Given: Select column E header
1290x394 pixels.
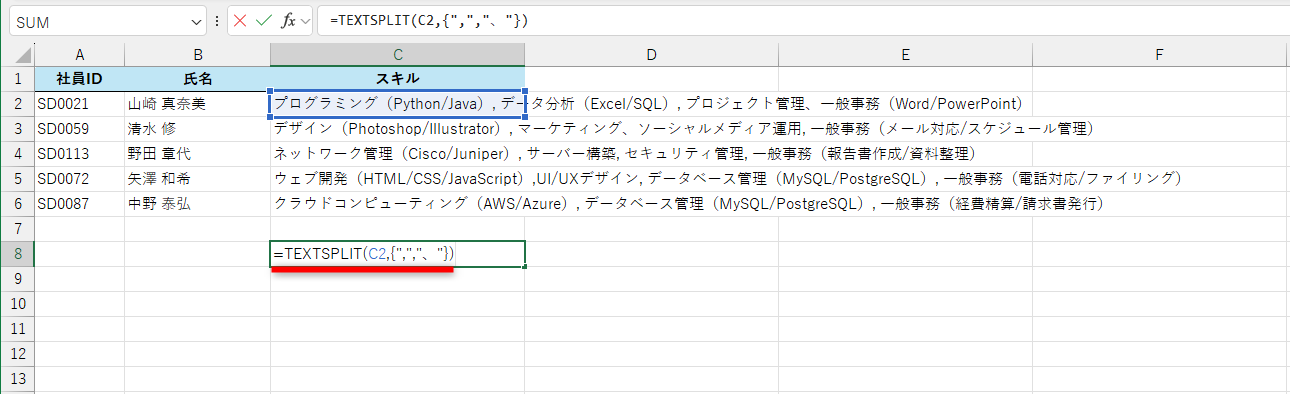Looking at the screenshot, I should 905,55.
